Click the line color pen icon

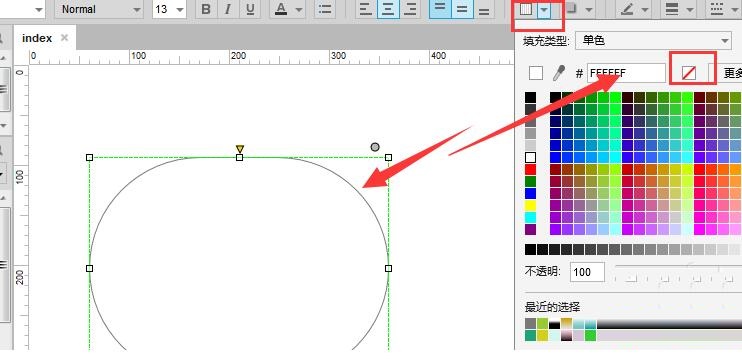(627, 9)
